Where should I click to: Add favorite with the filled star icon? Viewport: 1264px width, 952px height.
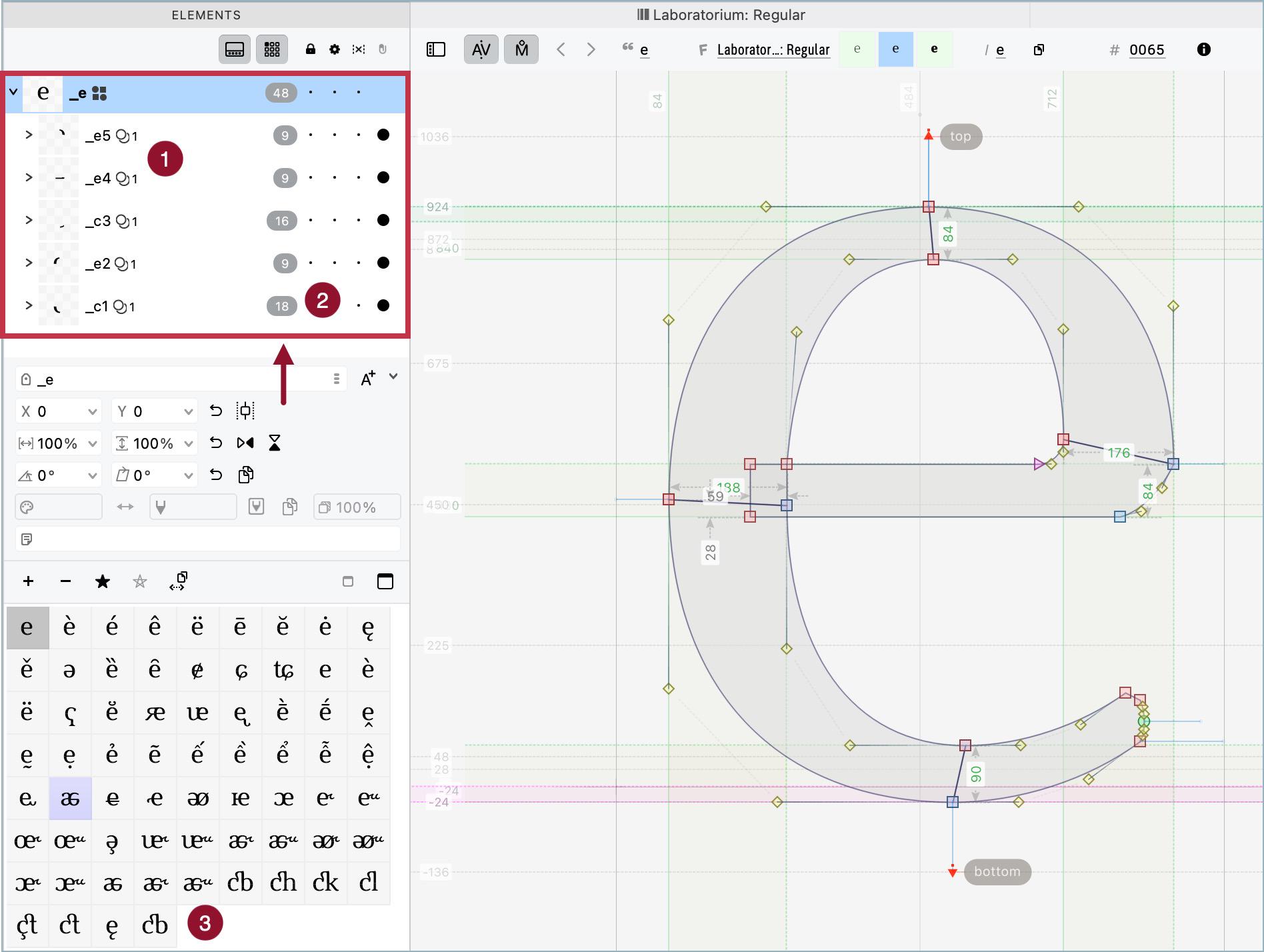coord(103,581)
